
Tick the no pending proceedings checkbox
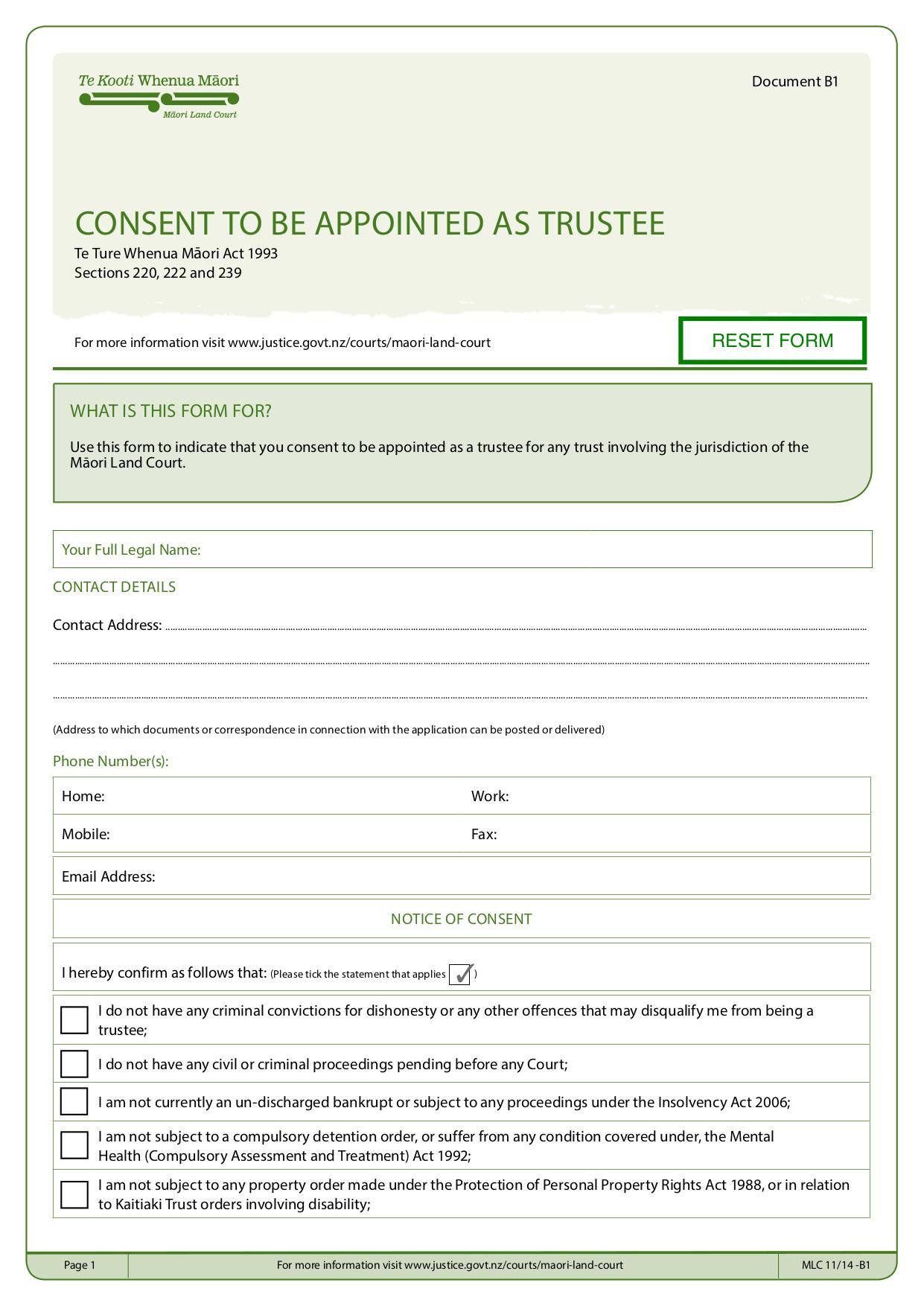click(74, 1064)
